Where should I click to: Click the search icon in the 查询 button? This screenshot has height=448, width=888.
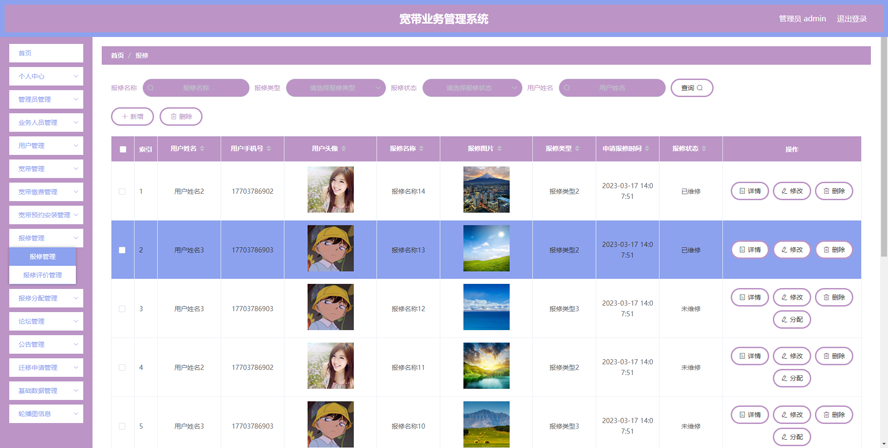coord(700,88)
